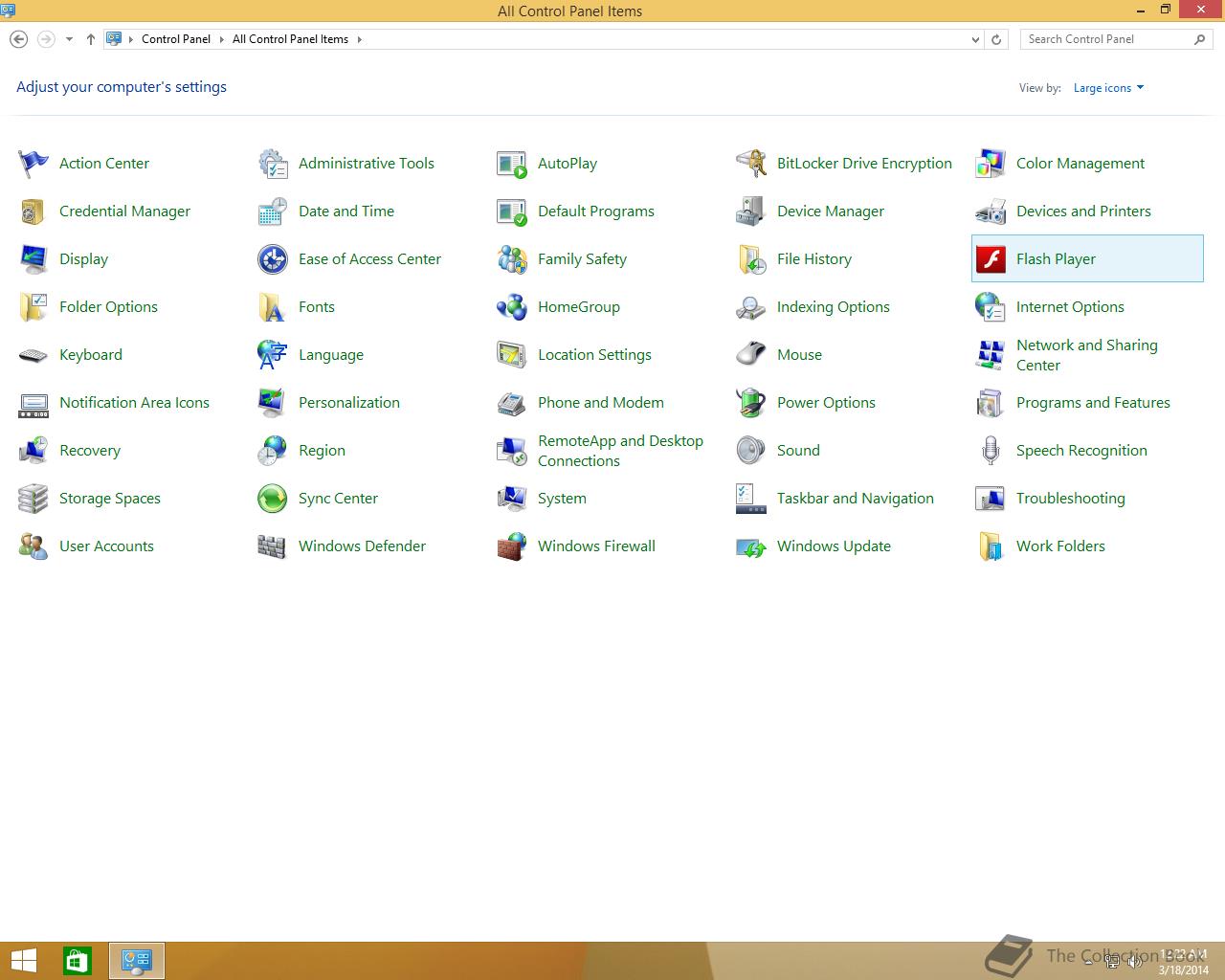Click the Indexing Options magnifier icon
Image resolution: width=1225 pixels, height=980 pixels.
tap(751, 307)
